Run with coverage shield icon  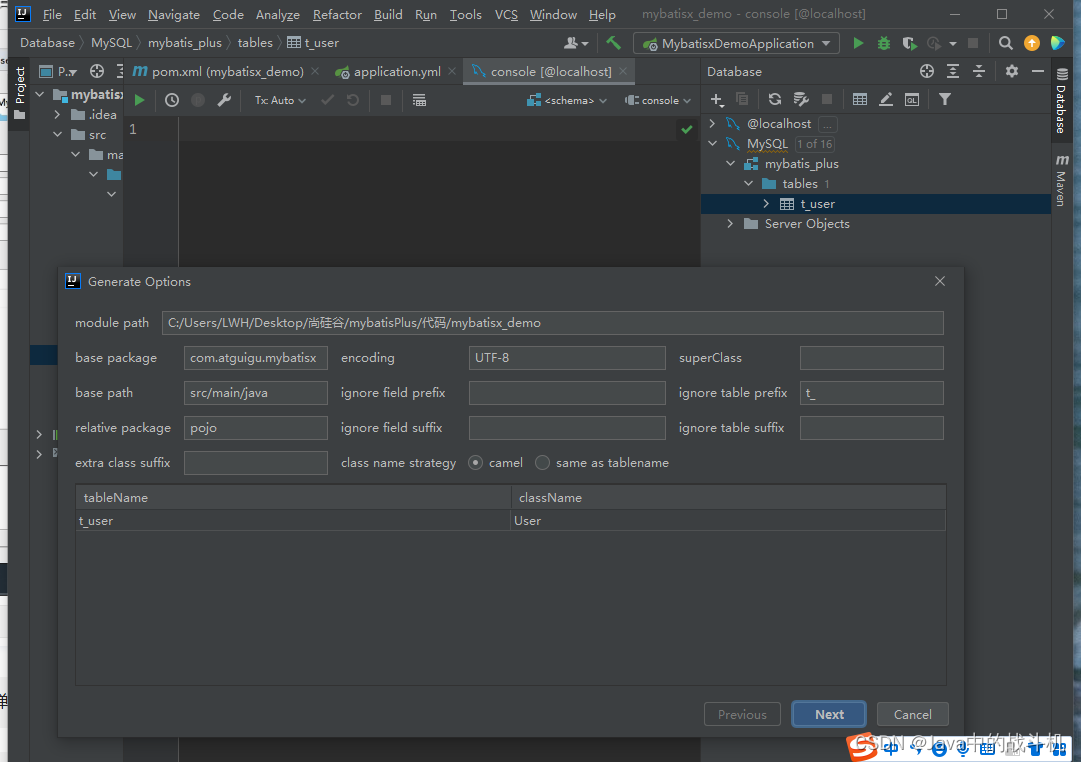pos(909,43)
